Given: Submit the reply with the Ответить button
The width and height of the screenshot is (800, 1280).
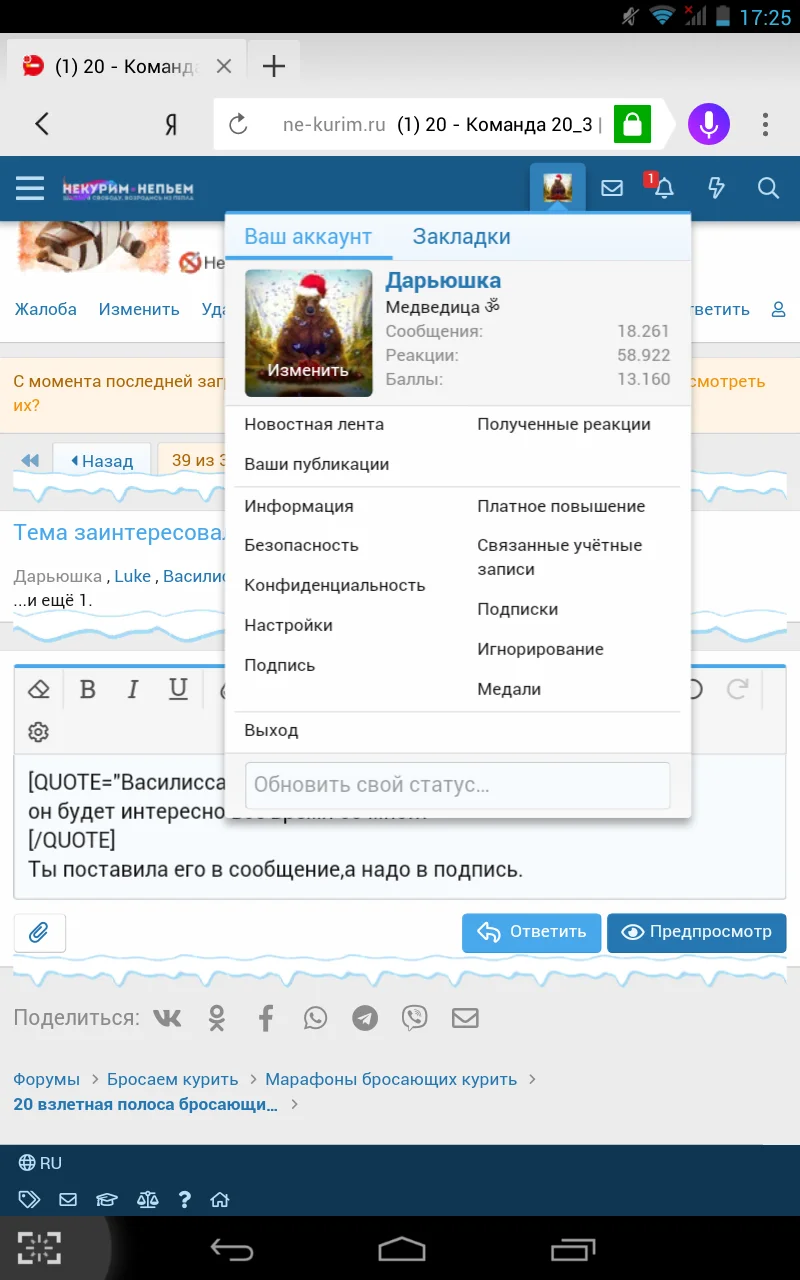Looking at the screenshot, I should 531,932.
